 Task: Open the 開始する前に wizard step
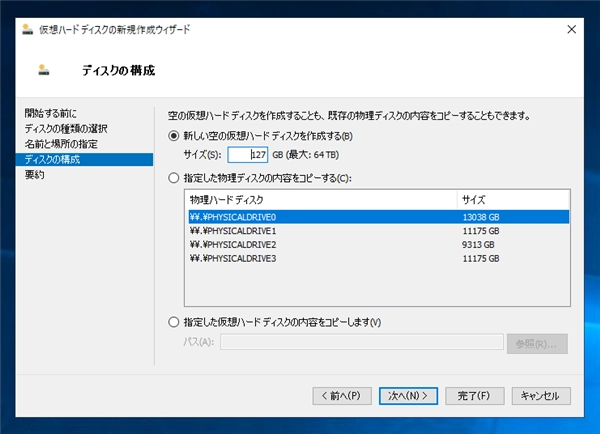click(51, 113)
